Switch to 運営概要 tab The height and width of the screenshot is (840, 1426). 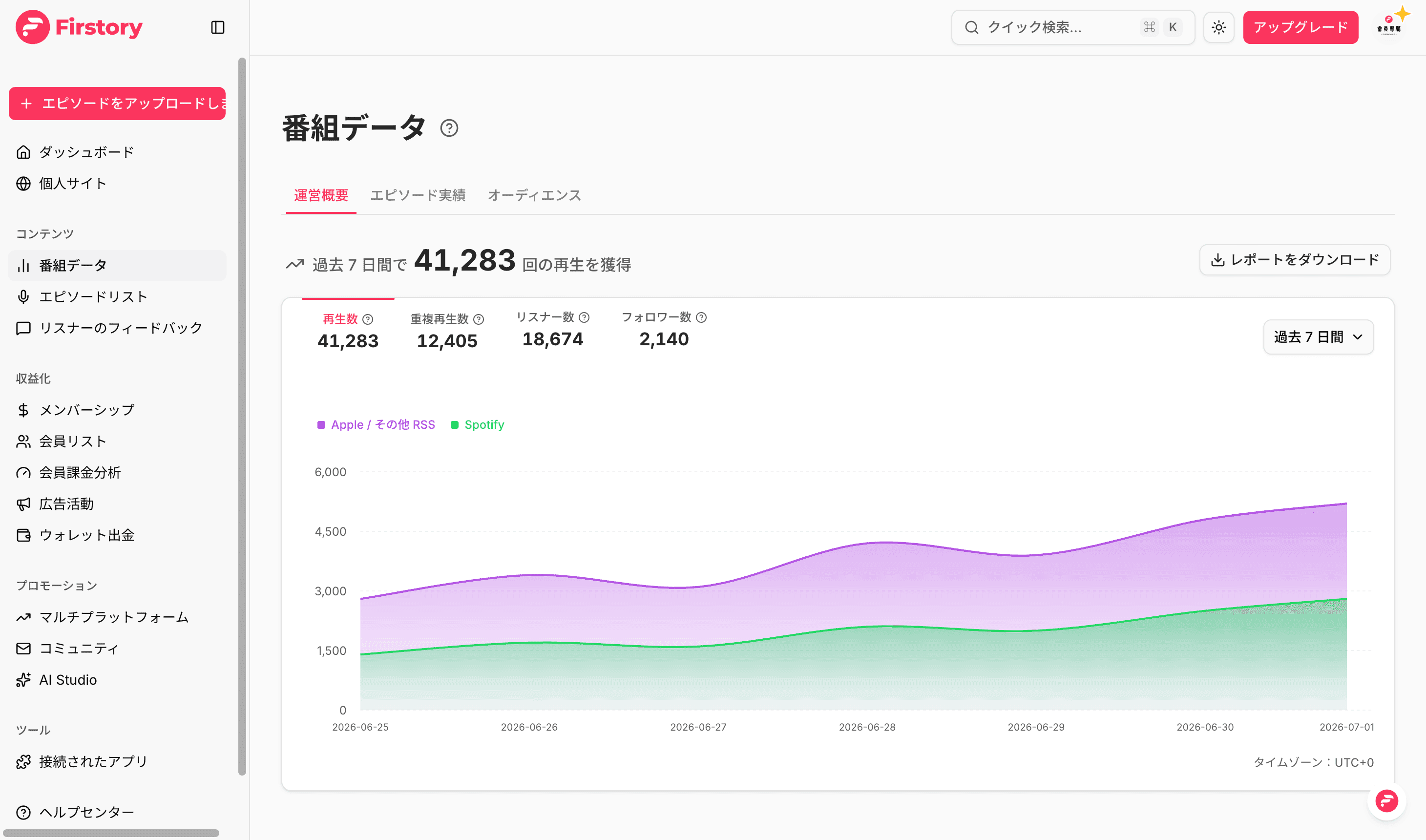coord(321,195)
